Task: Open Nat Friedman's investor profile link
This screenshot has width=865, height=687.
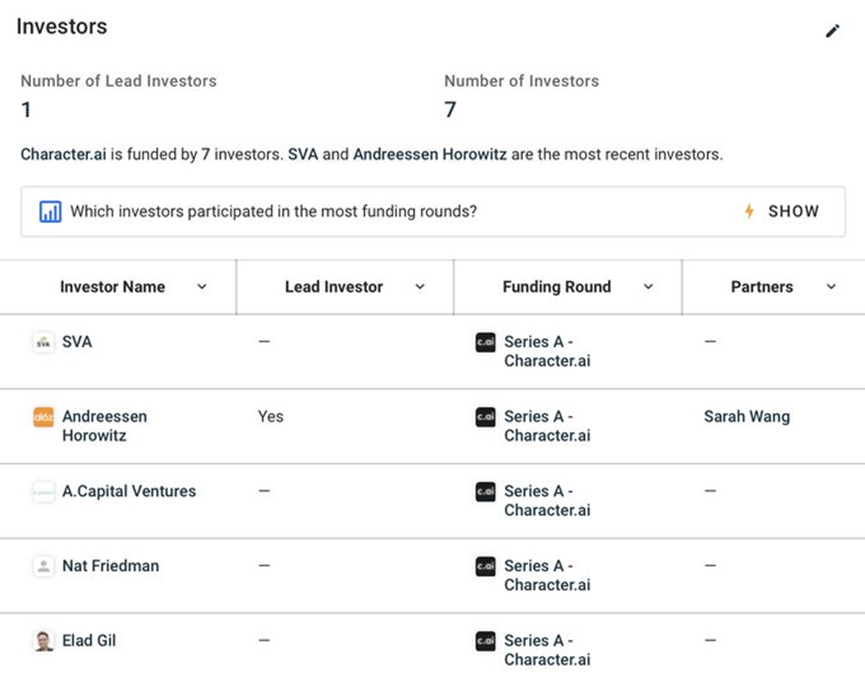Action: 110,566
